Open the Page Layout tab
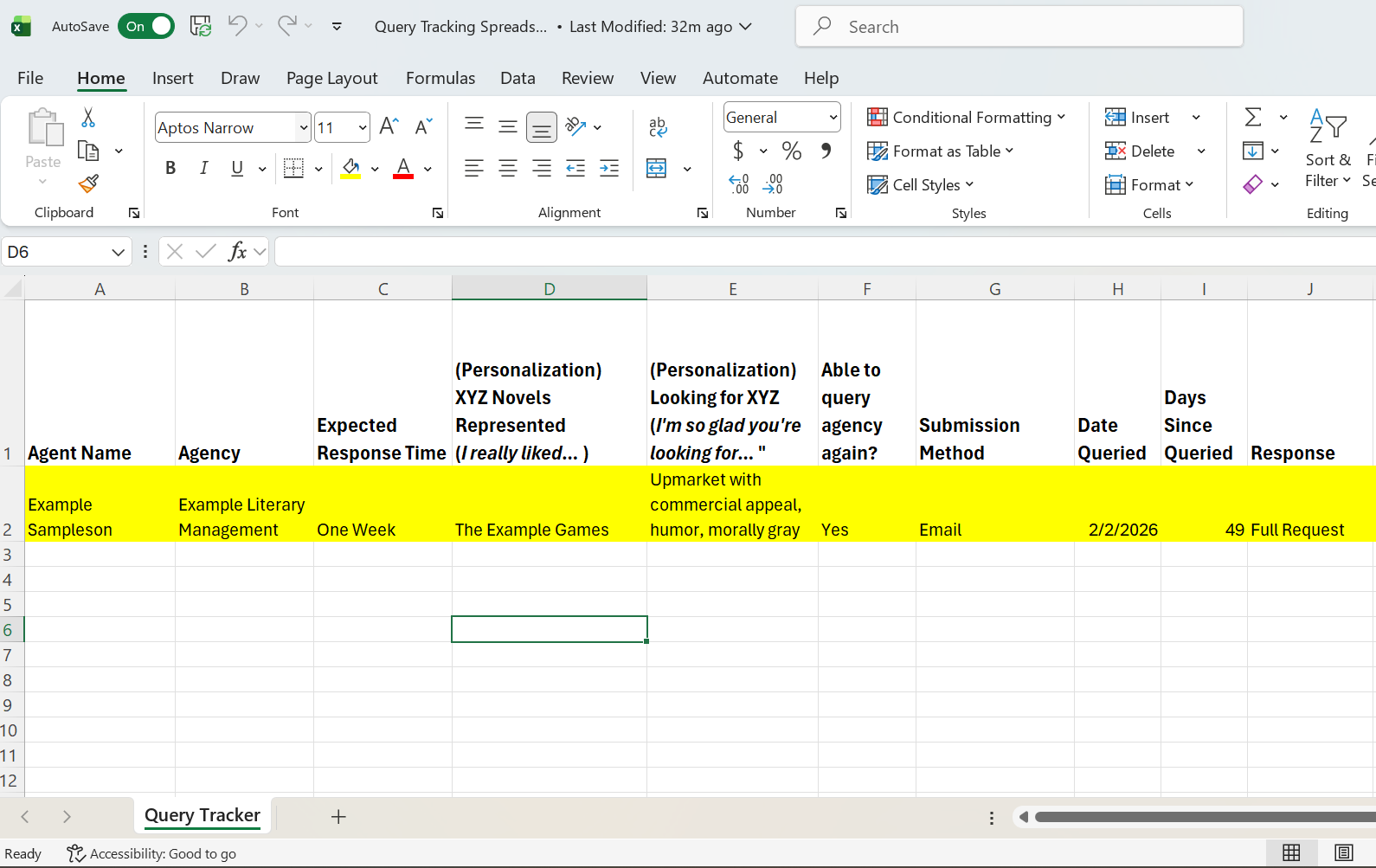 [x=331, y=78]
